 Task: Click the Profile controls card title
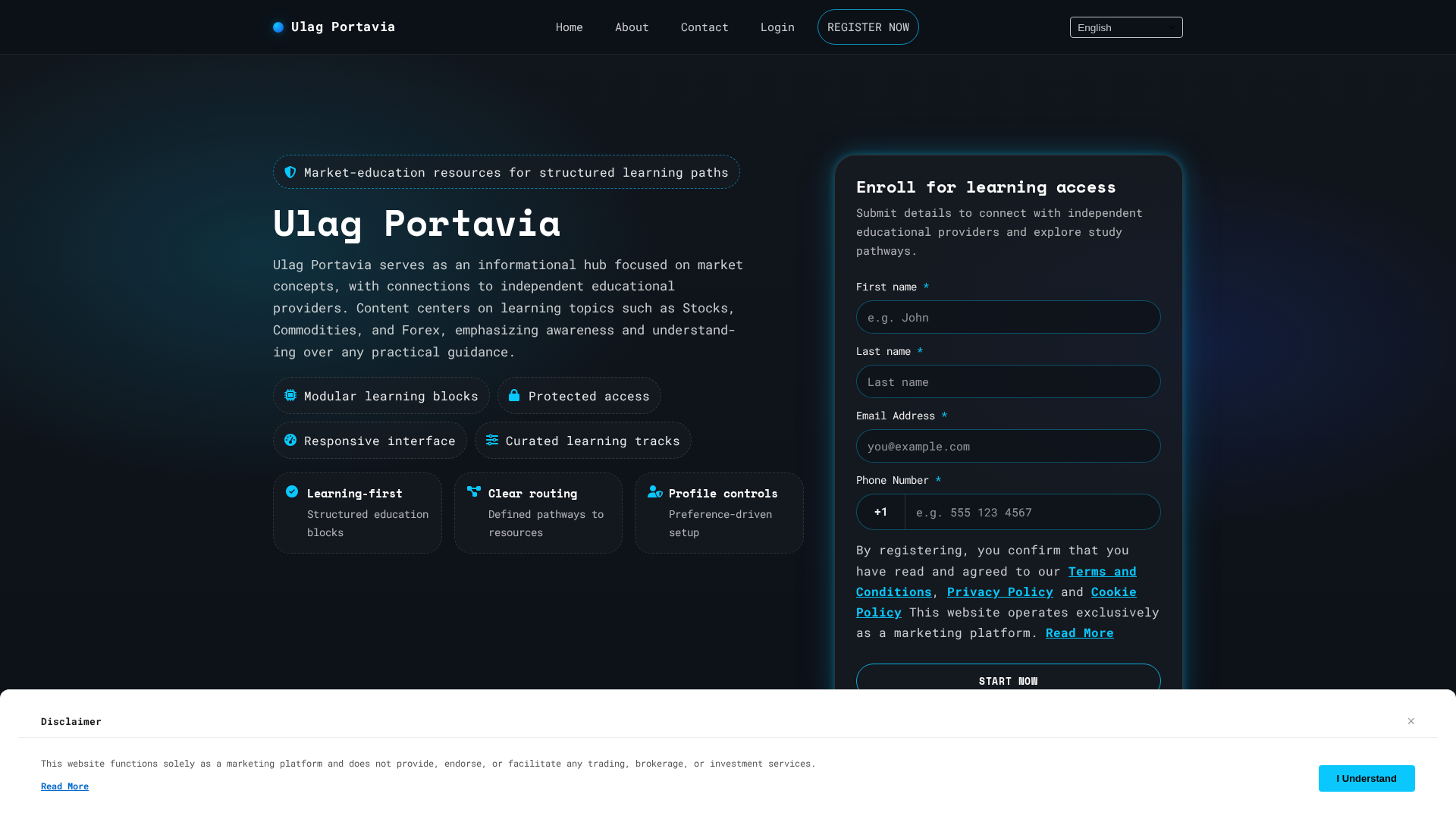tap(723, 493)
